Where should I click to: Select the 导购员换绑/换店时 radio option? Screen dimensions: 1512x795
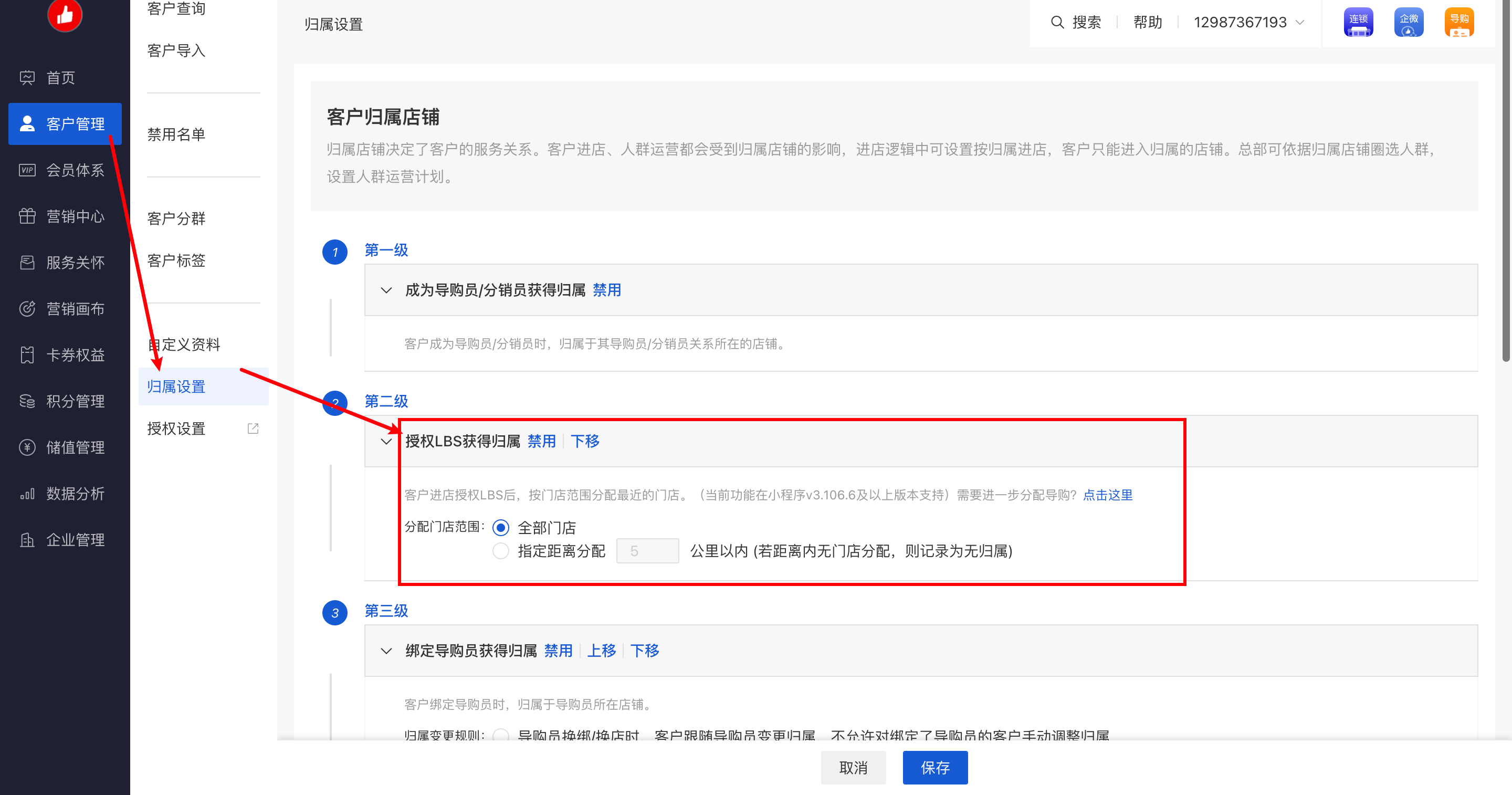pyautogui.click(x=501, y=735)
